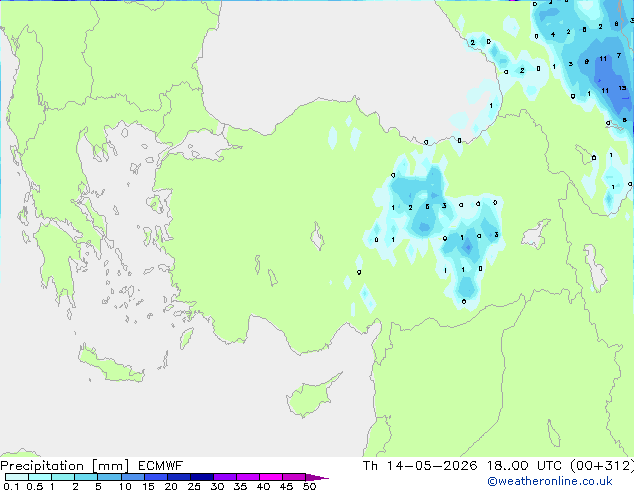Click the 45 mm legend color swatch
The image size is (634, 490).
294,477
